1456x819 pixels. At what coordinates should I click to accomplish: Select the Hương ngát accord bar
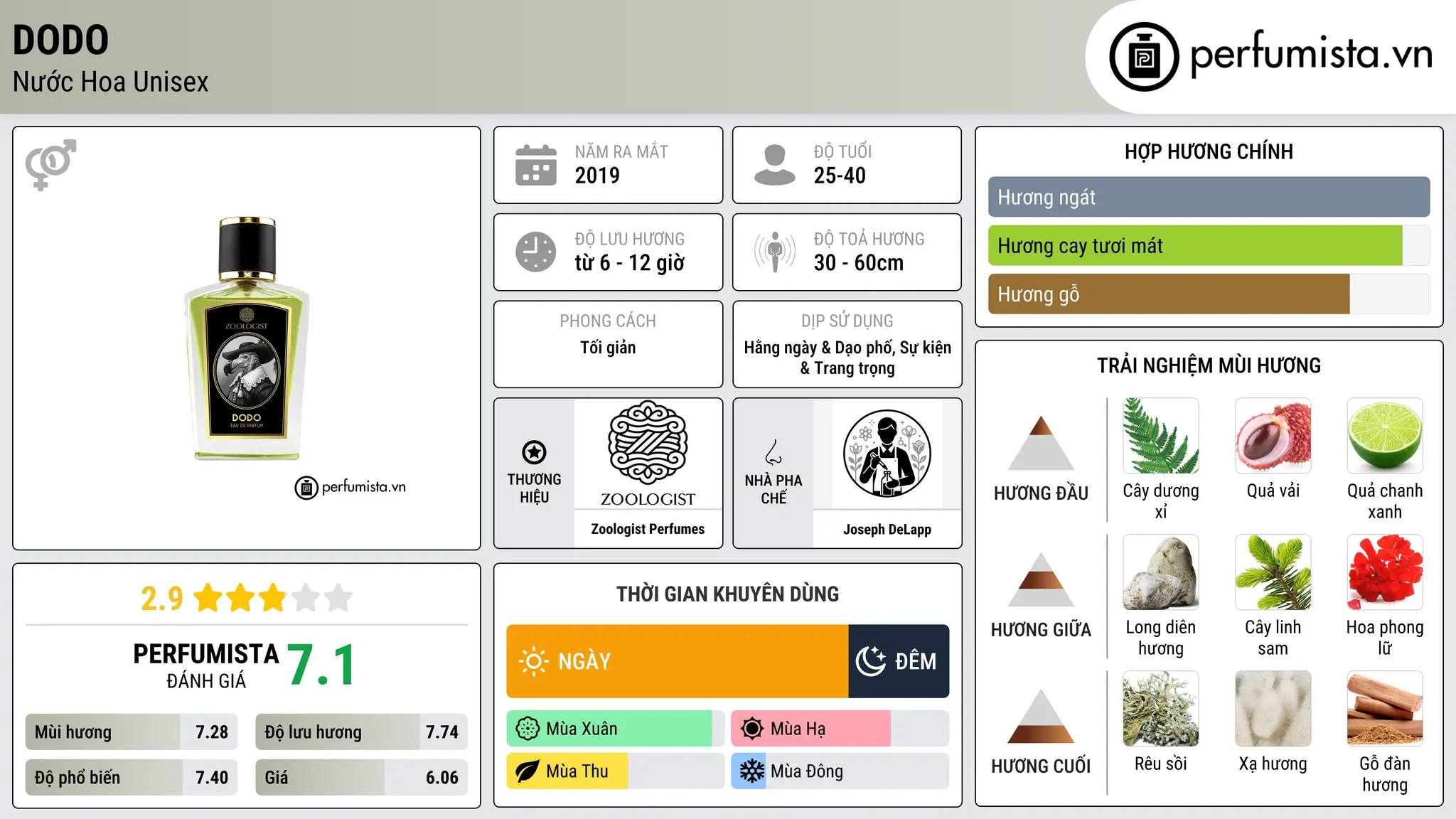[1209, 197]
